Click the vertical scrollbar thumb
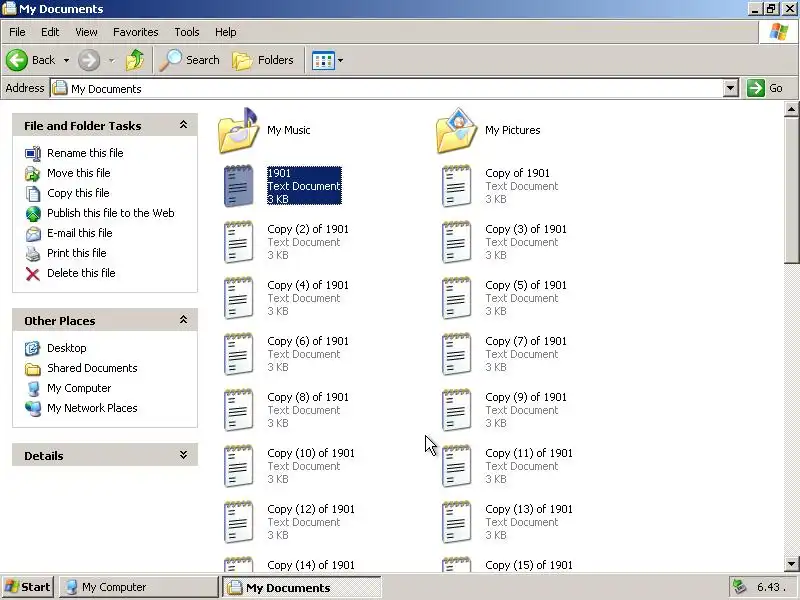Viewport: 800px width, 600px height. click(x=791, y=190)
